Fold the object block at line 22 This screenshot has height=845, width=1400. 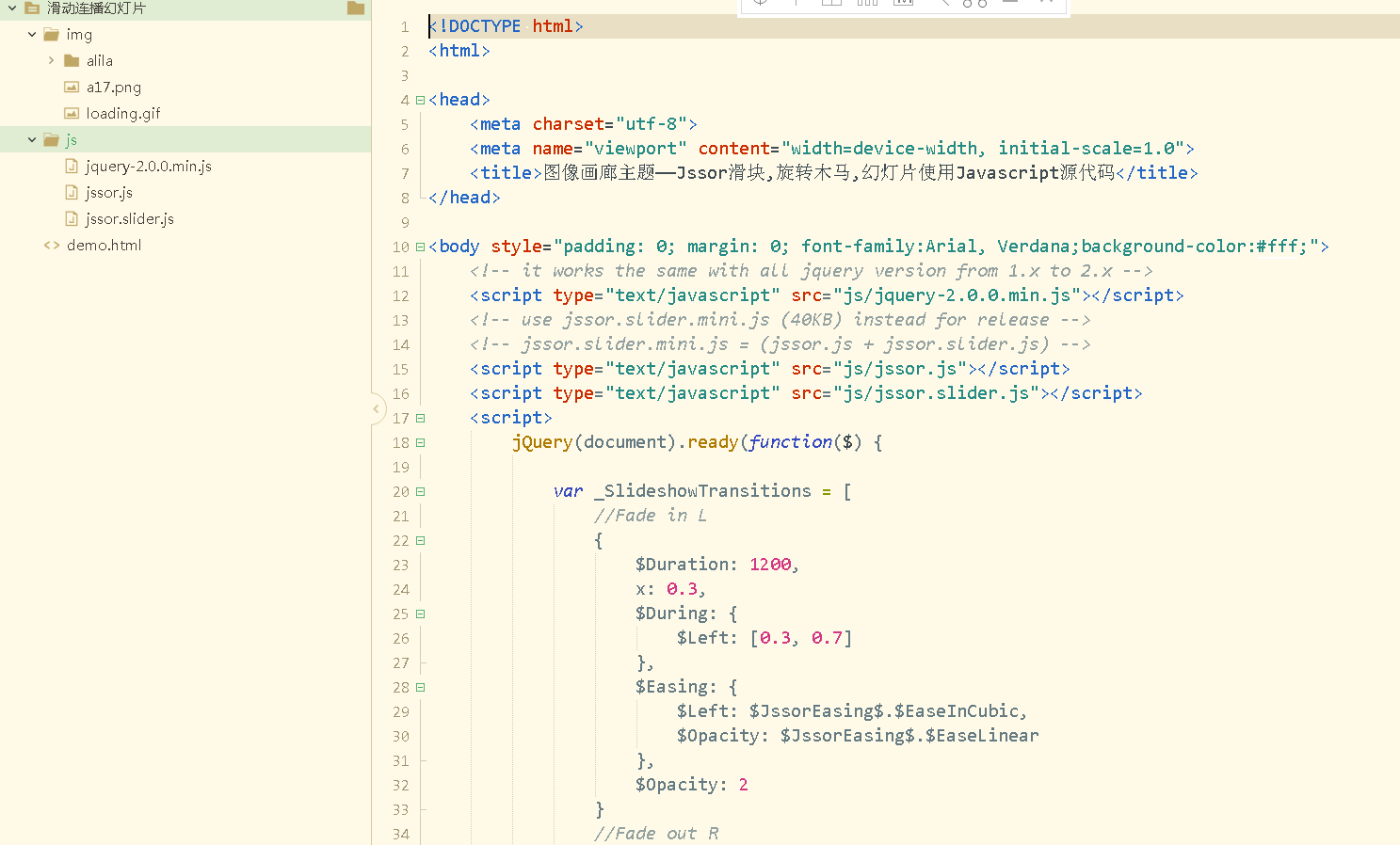(x=420, y=540)
